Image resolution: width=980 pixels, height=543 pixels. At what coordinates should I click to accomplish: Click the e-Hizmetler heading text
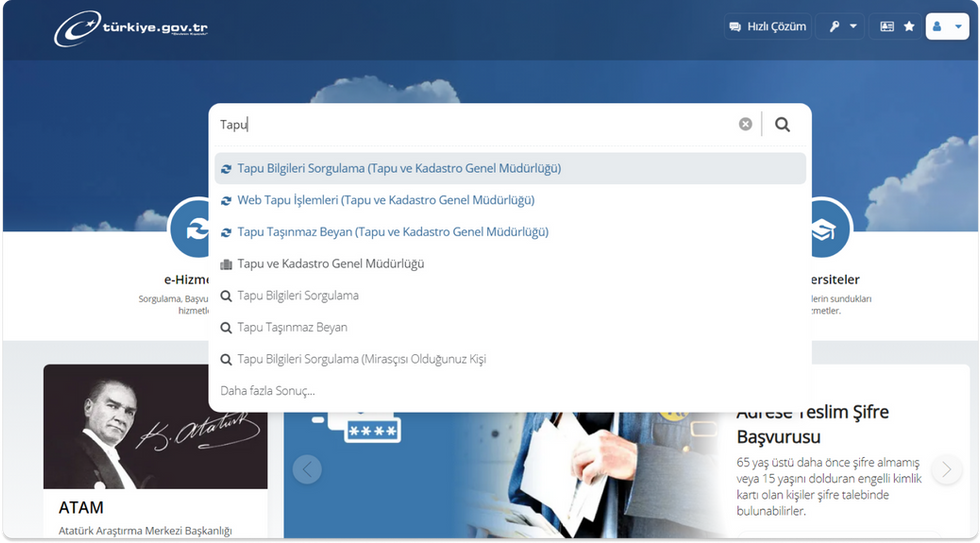(x=186, y=279)
